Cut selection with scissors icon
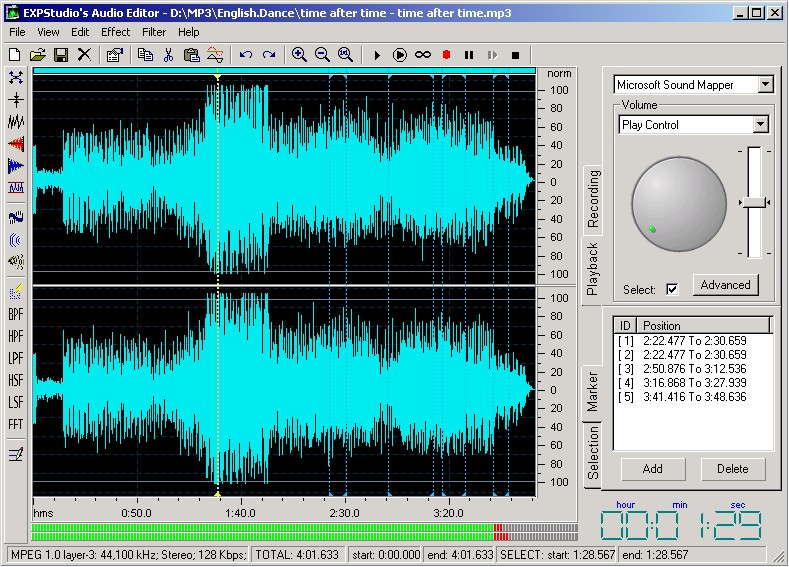 point(169,55)
